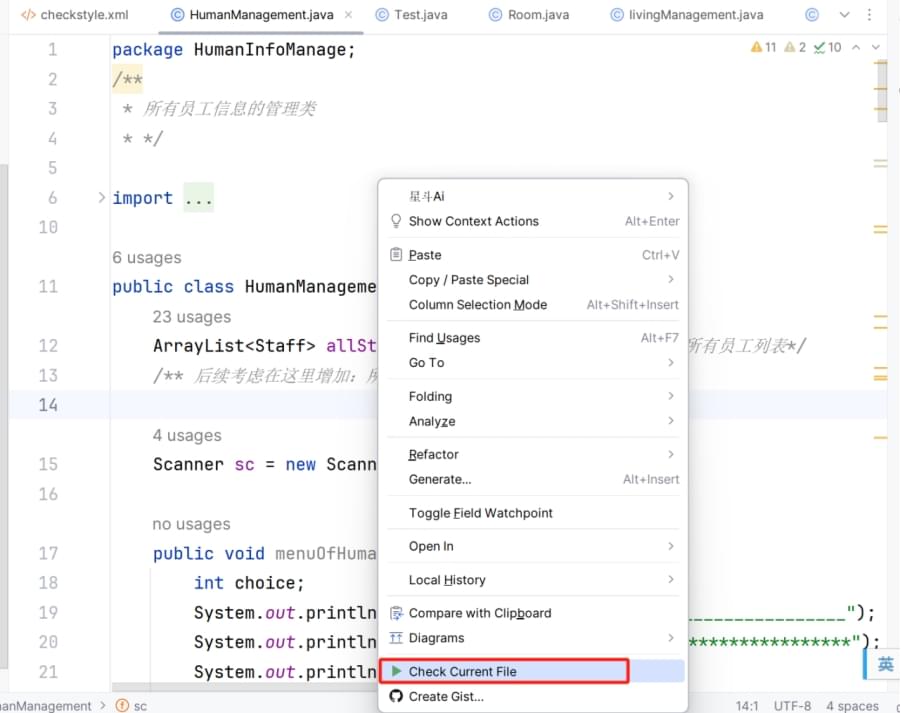Viewport: 901px width, 713px height.
Task: Show hidden tabs dropdown chevron
Action: coord(844,15)
